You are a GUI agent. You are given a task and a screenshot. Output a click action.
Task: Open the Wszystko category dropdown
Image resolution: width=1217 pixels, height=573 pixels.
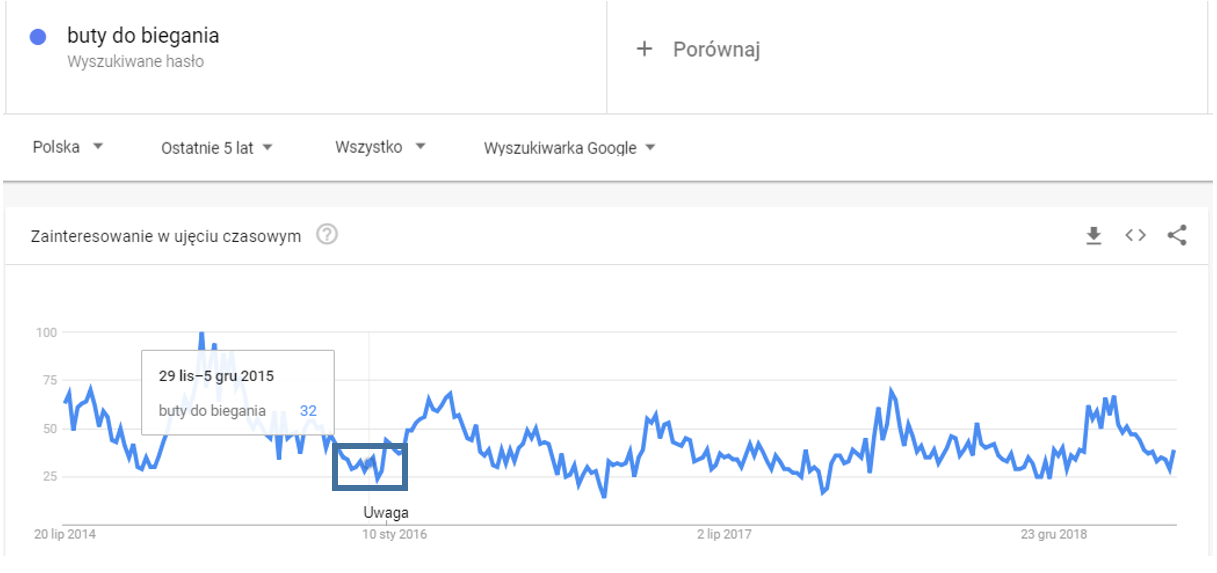tap(380, 147)
